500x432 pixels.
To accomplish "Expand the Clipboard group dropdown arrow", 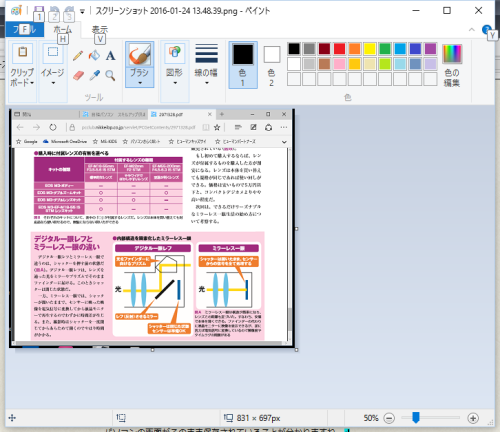I will point(32,83).
